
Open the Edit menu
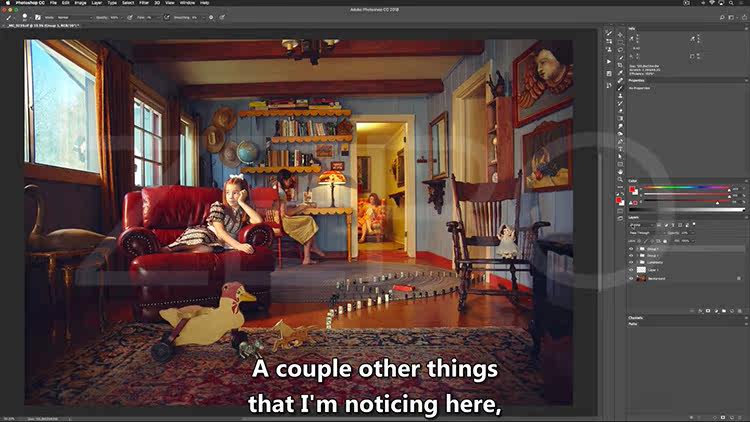tap(66, 3)
